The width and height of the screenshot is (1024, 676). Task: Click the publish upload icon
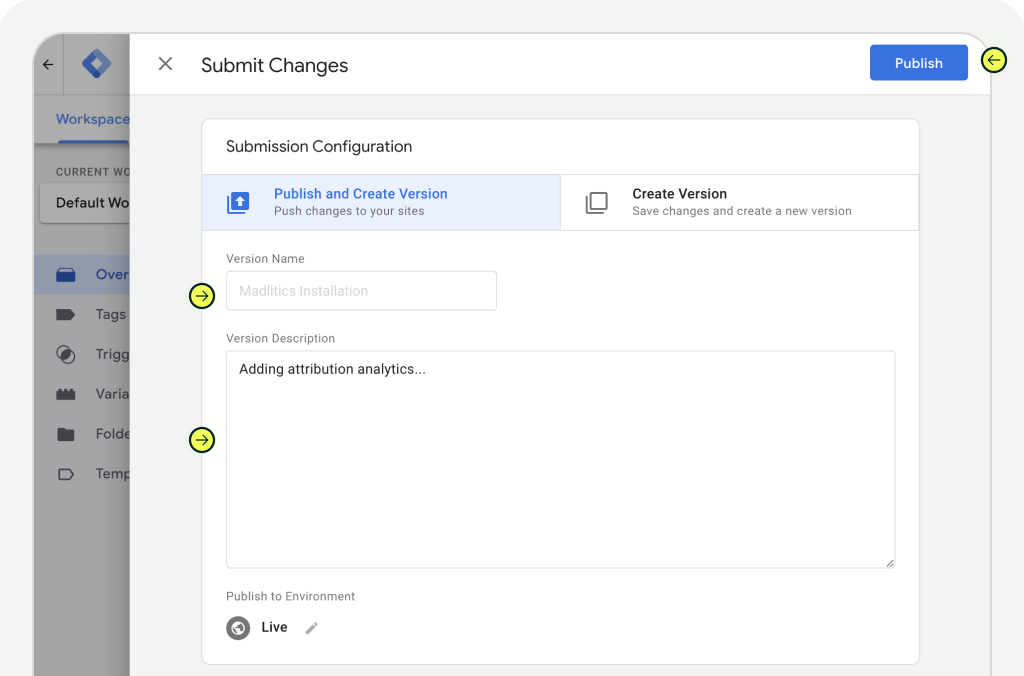[x=238, y=202]
